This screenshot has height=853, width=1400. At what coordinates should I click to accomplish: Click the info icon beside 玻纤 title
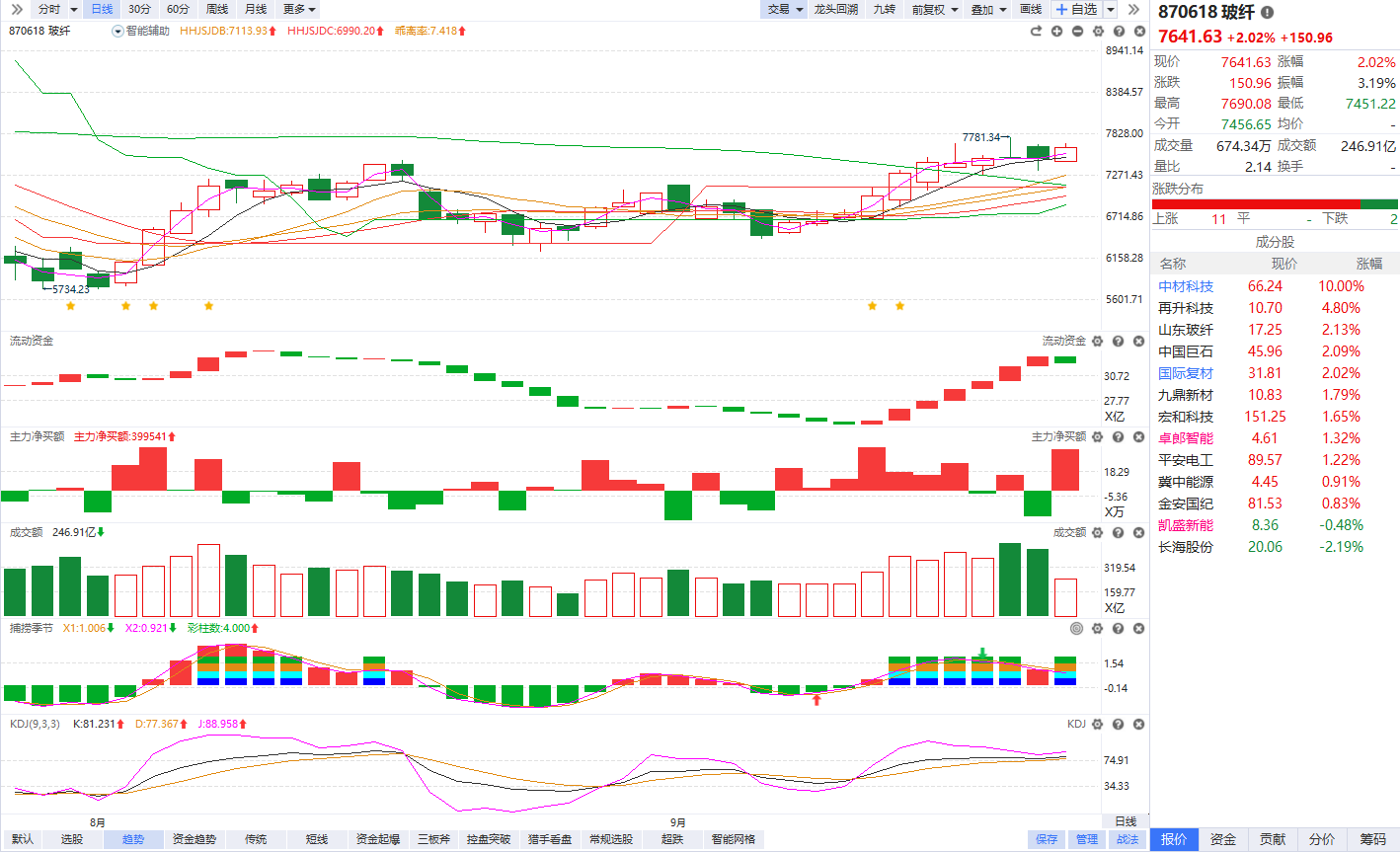coord(1267,13)
